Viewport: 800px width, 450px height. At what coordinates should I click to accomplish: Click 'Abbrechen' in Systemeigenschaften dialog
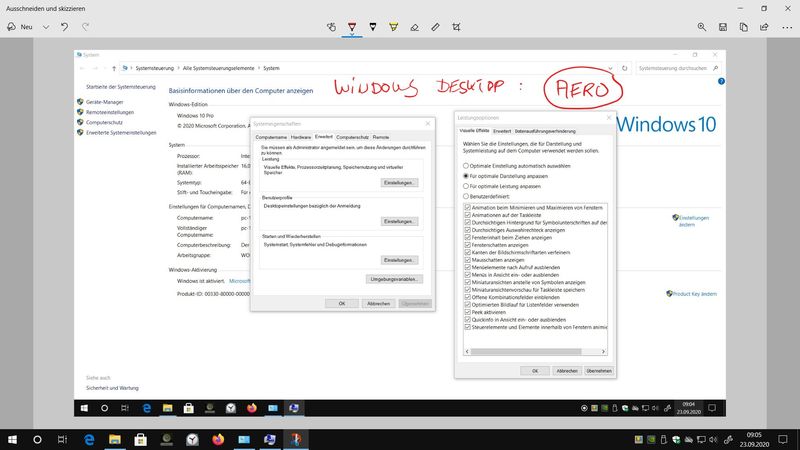(x=378, y=304)
